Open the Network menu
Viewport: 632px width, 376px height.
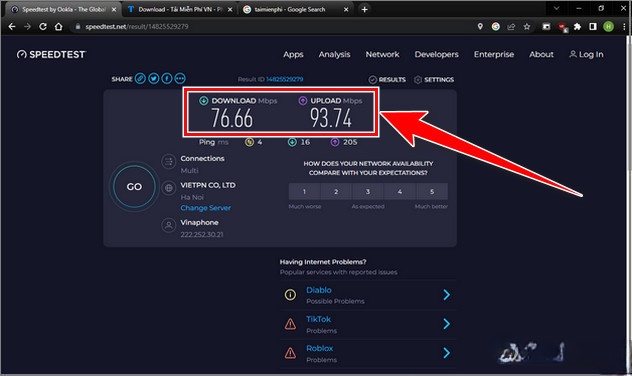point(382,54)
